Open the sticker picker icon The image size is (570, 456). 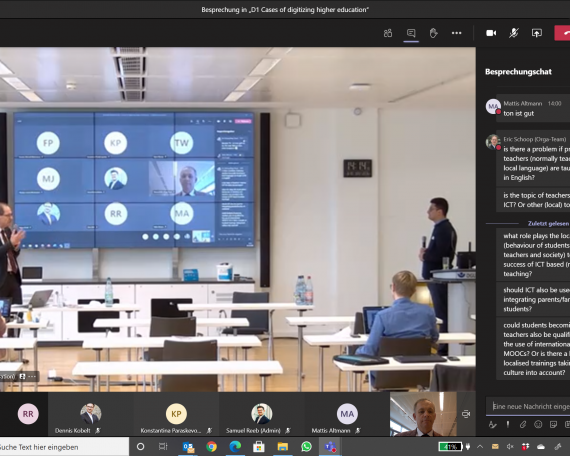pyautogui.click(x=553, y=424)
